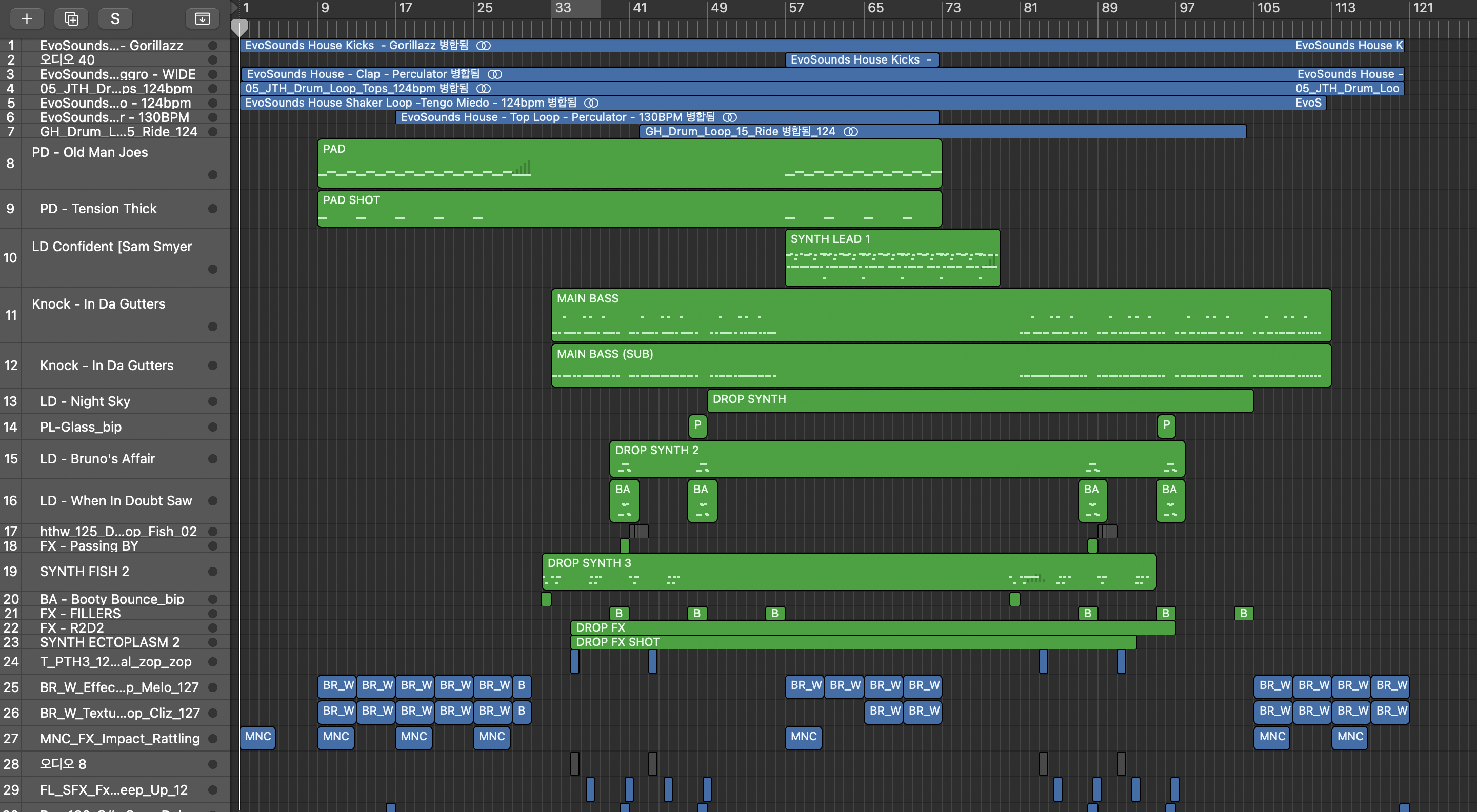The image size is (1477, 812).
Task: Select first P region on PL-Glass_bip track
Action: [x=698, y=427]
